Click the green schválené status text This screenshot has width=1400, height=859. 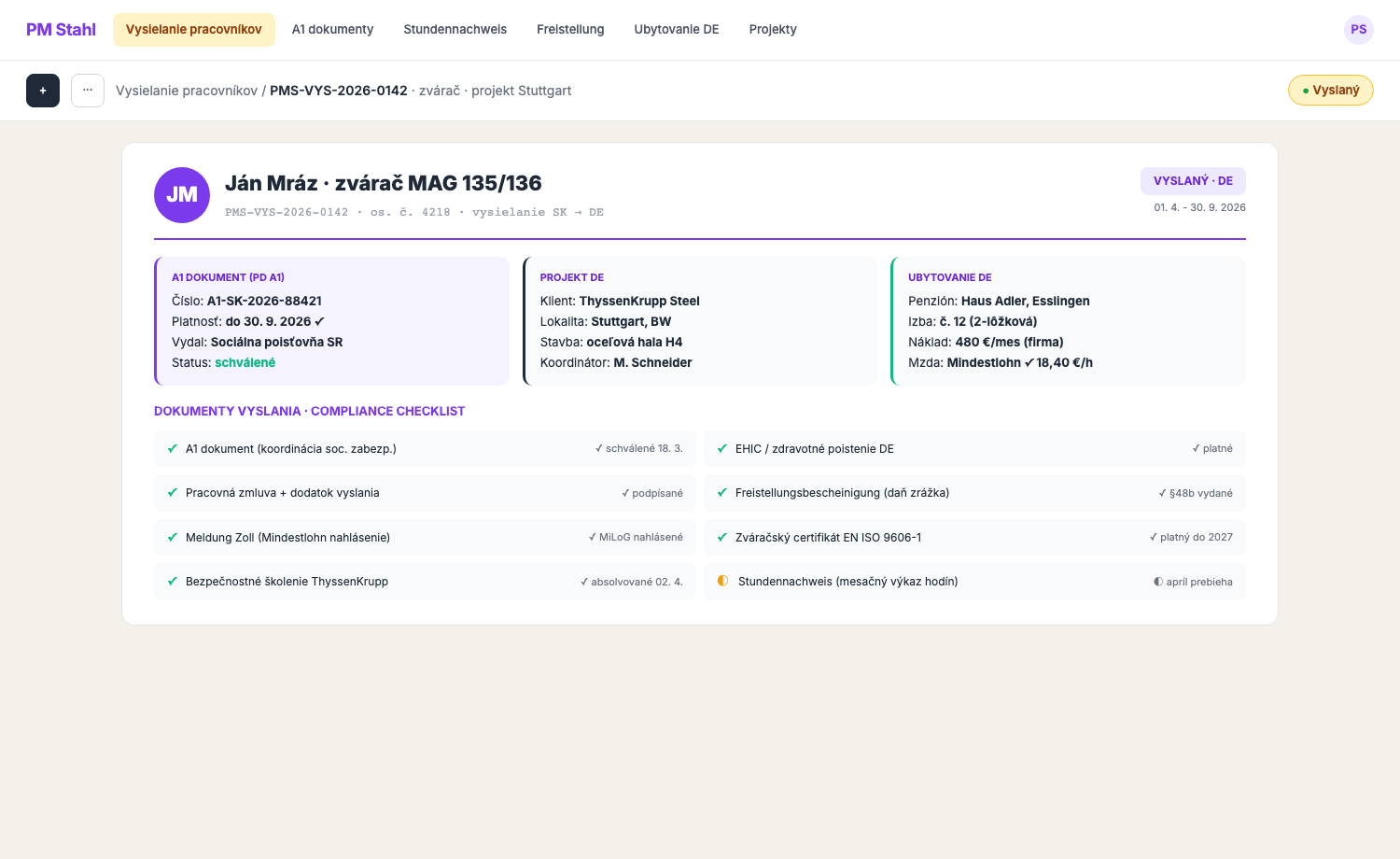(x=245, y=362)
